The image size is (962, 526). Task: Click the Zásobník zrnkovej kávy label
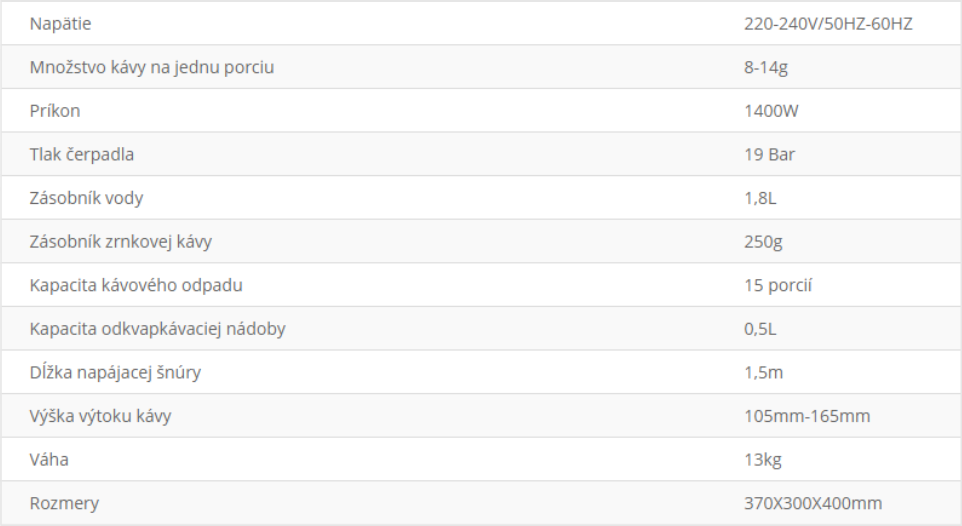click(x=121, y=241)
